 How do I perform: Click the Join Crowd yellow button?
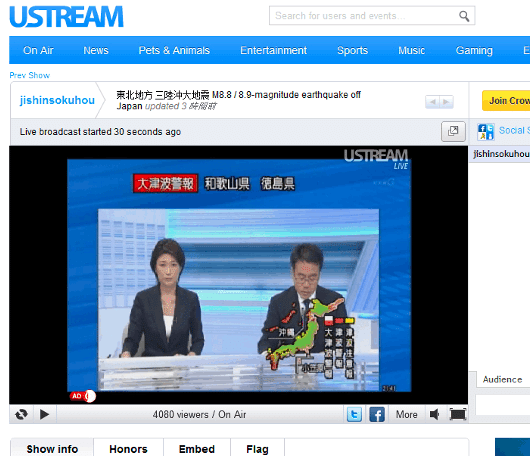point(506,101)
